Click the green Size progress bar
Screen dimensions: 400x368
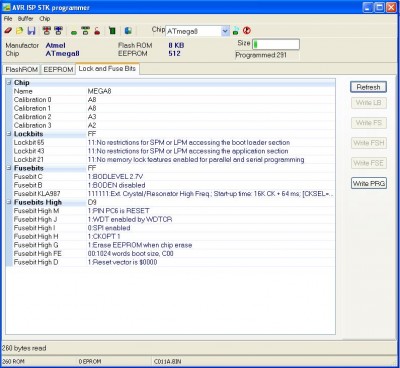pyautogui.click(x=276, y=44)
